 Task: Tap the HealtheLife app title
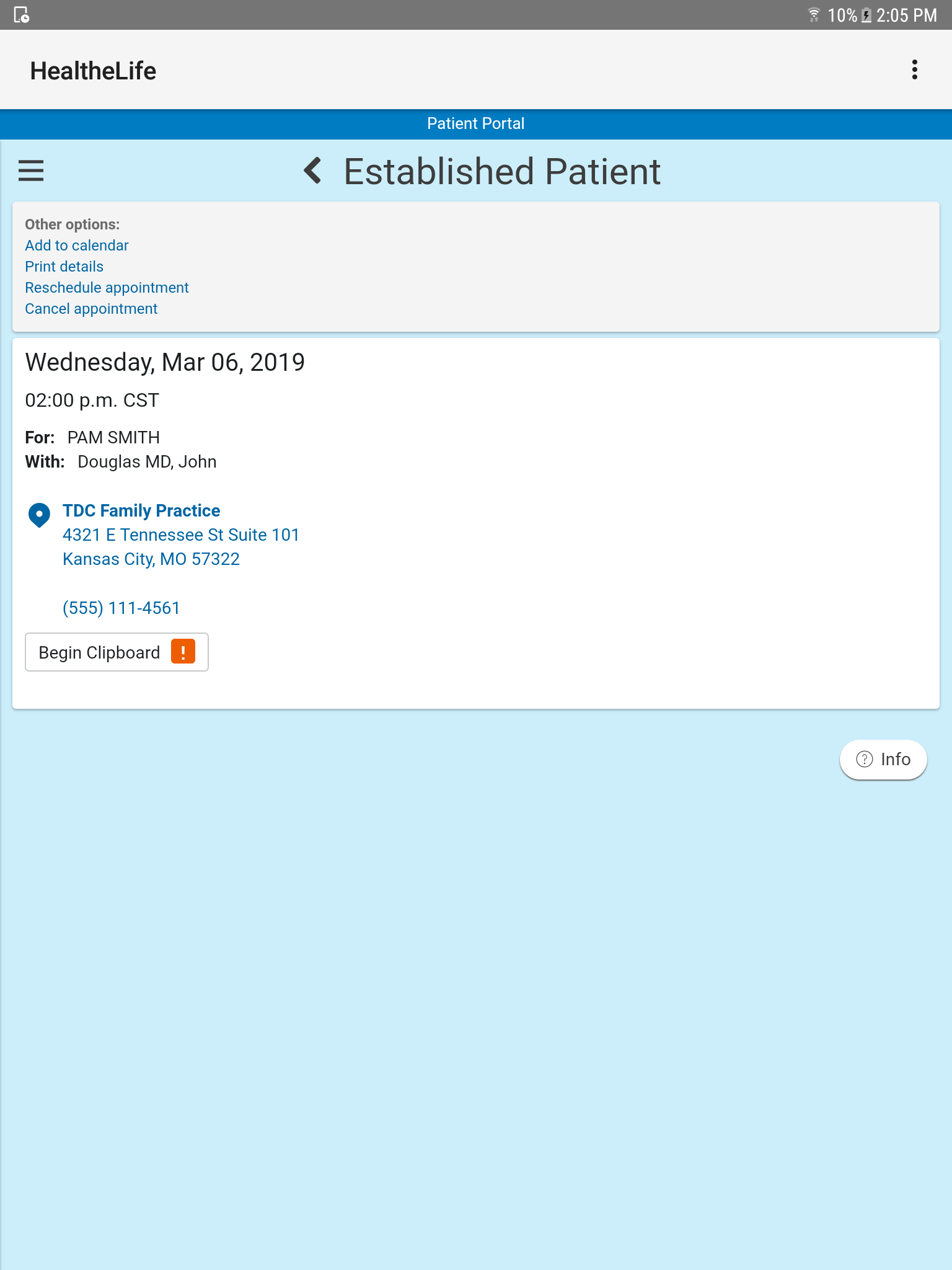pyautogui.click(x=93, y=71)
